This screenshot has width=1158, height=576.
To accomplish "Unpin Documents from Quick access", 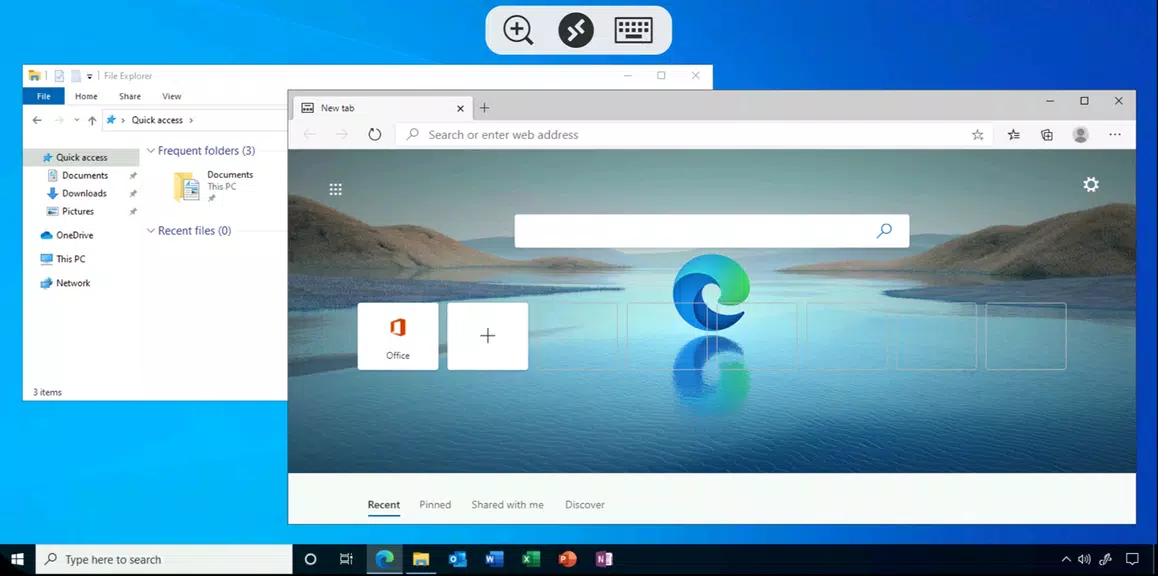I will 132,175.
